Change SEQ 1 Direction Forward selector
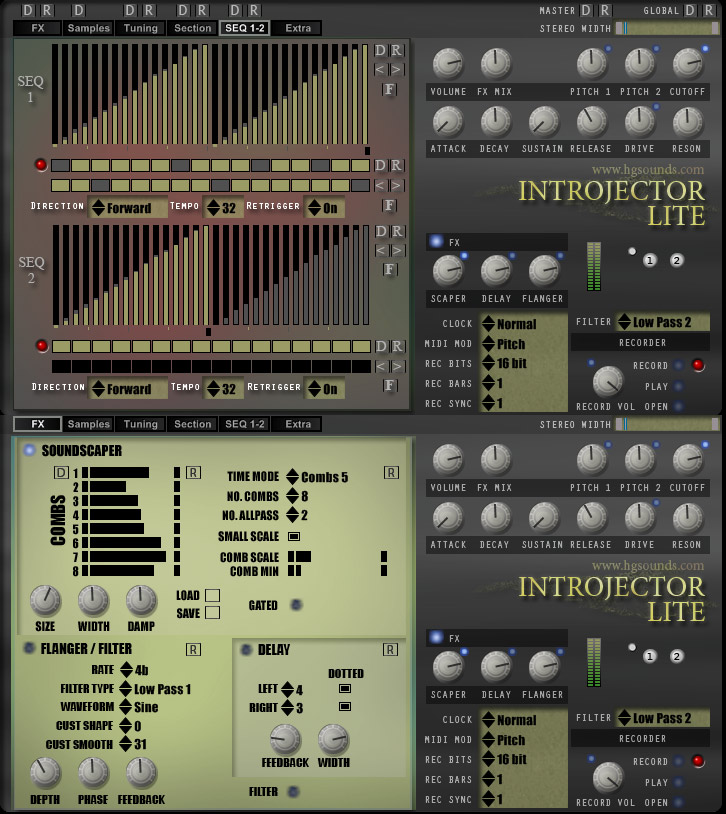The width and height of the screenshot is (726, 814). 128,208
